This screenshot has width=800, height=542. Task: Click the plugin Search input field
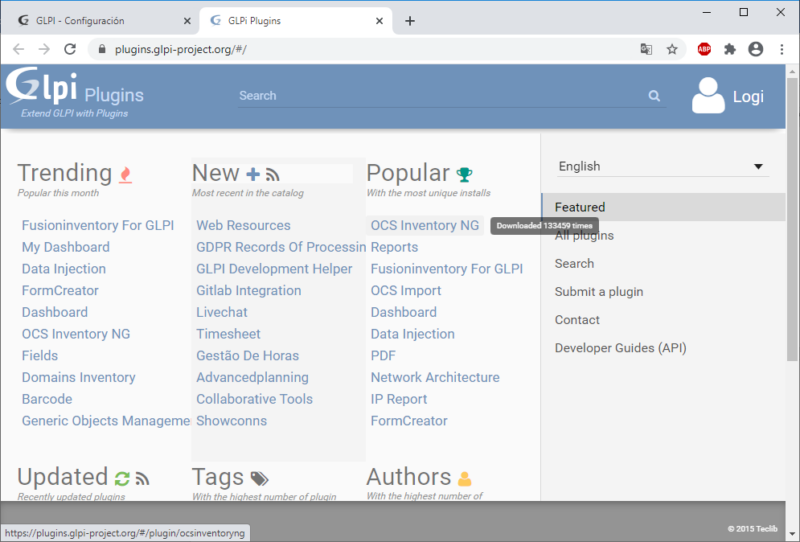click(x=440, y=96)
